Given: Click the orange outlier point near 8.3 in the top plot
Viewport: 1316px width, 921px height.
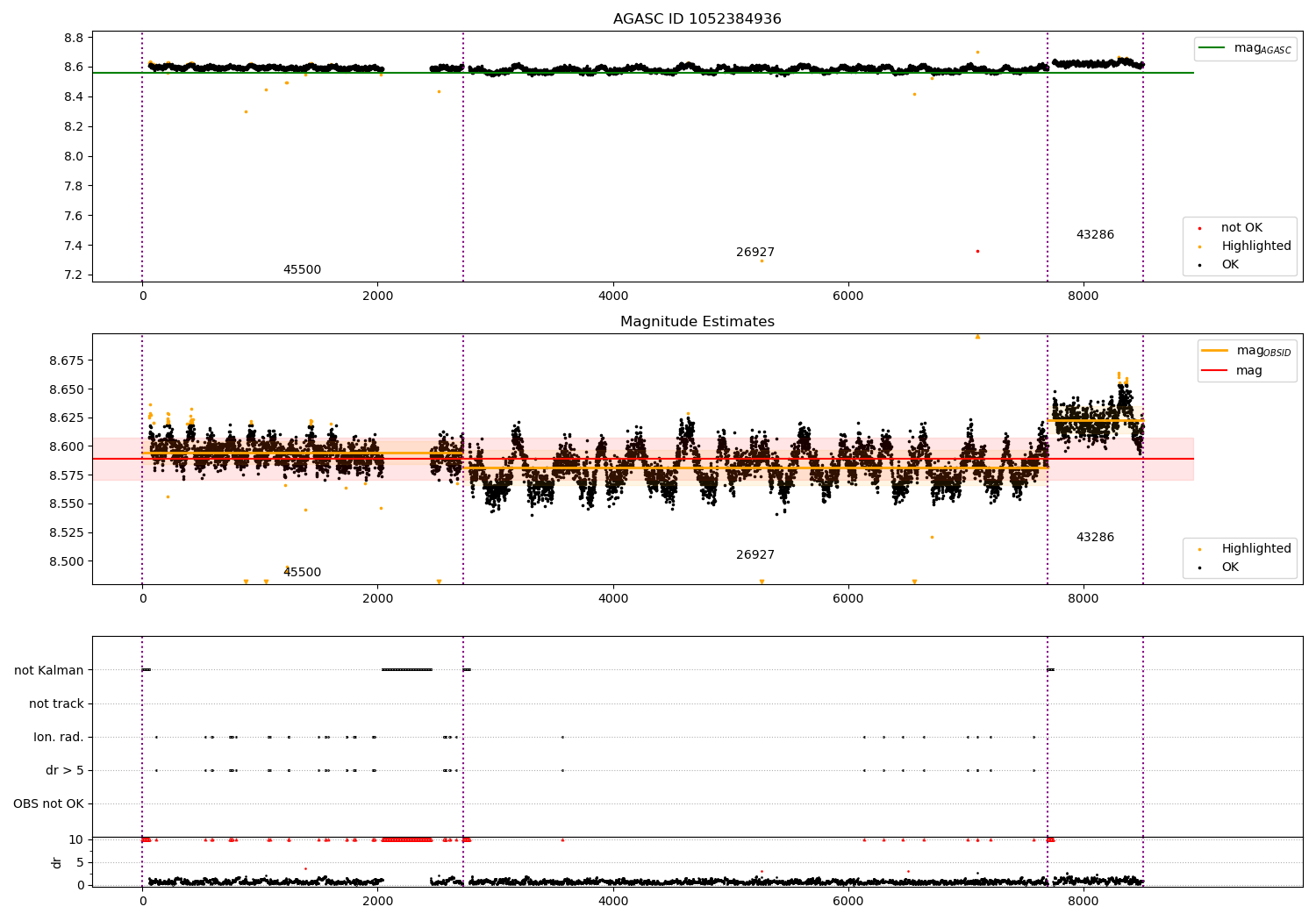Looking at the screenshot, I should [x=246, y=112].
